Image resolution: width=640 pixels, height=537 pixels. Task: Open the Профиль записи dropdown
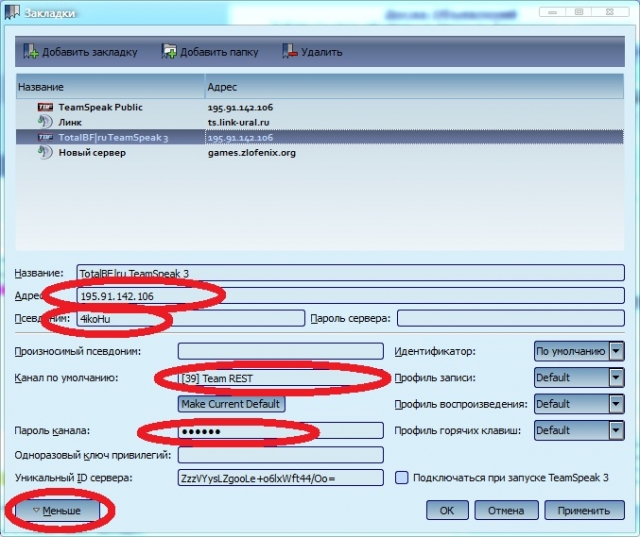(x=579, y=377)
